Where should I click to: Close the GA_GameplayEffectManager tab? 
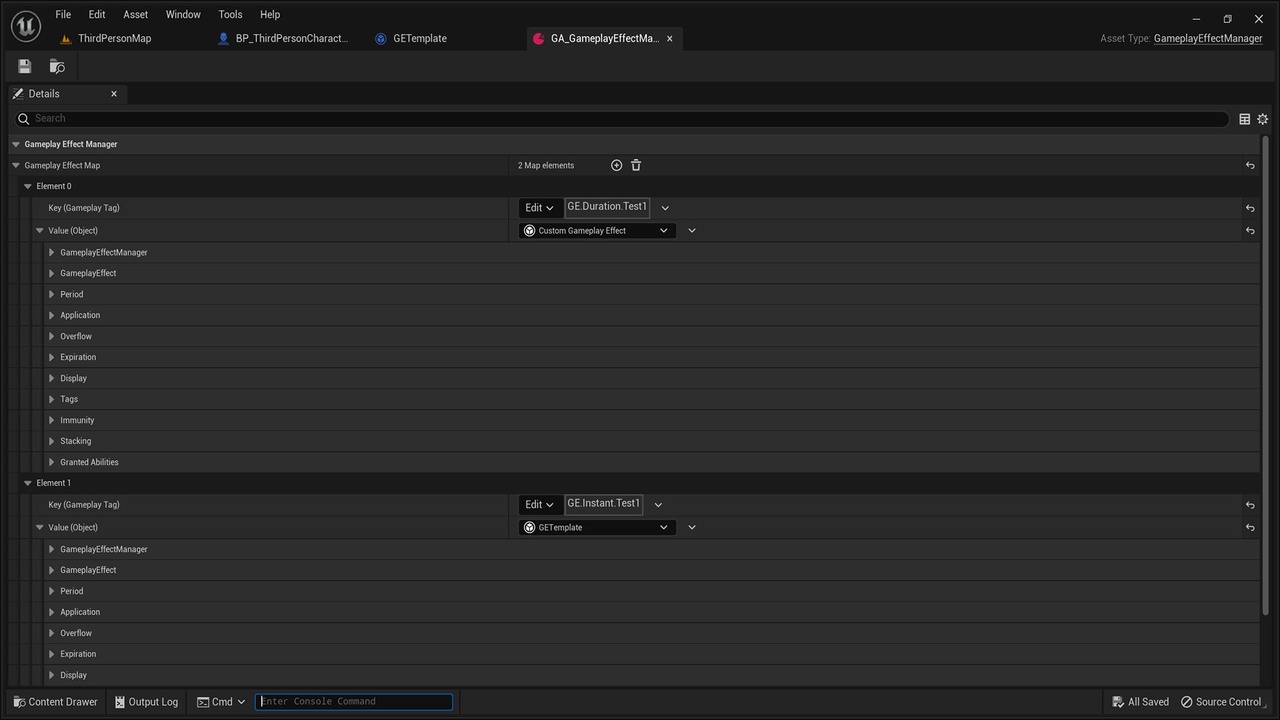coord(670,39)
